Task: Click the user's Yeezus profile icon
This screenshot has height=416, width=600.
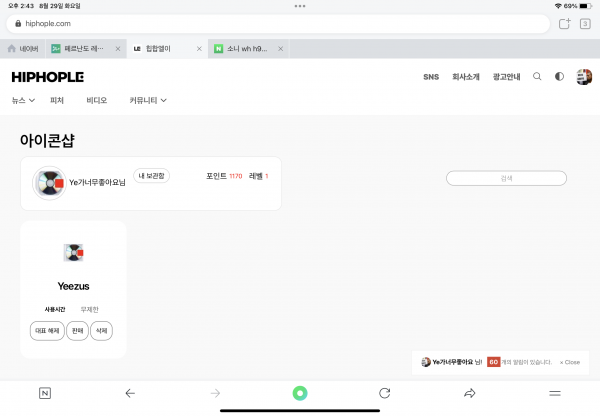Action: pyautogui.click(x=49, y=183)
